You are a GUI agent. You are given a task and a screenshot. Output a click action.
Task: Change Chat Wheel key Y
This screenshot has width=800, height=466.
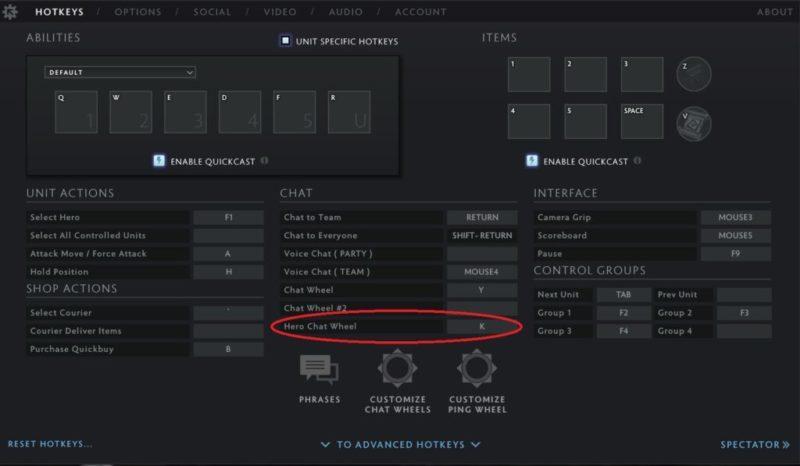point(482,290)
